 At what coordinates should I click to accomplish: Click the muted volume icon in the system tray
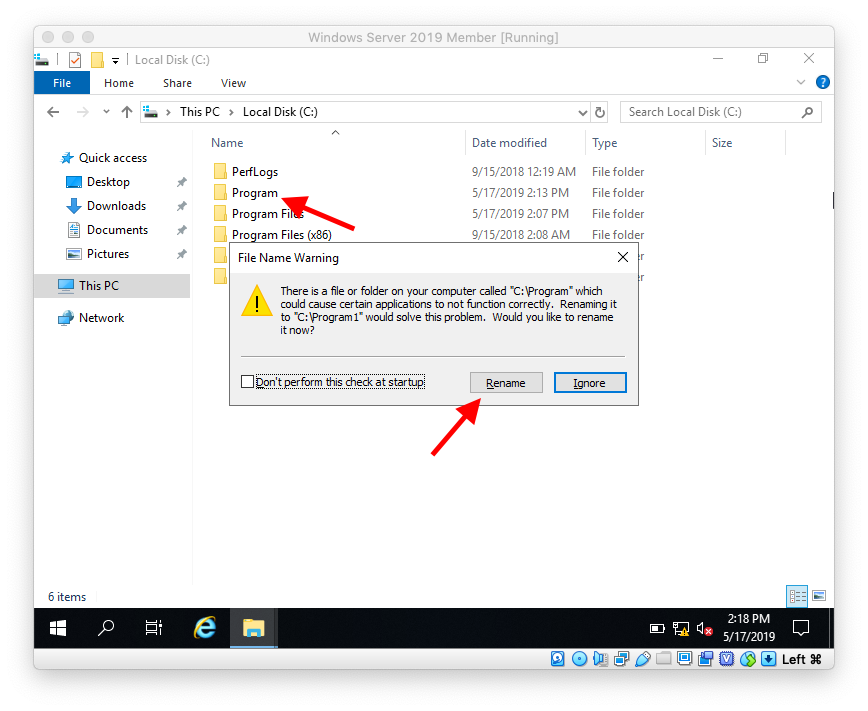pos(706,629)
